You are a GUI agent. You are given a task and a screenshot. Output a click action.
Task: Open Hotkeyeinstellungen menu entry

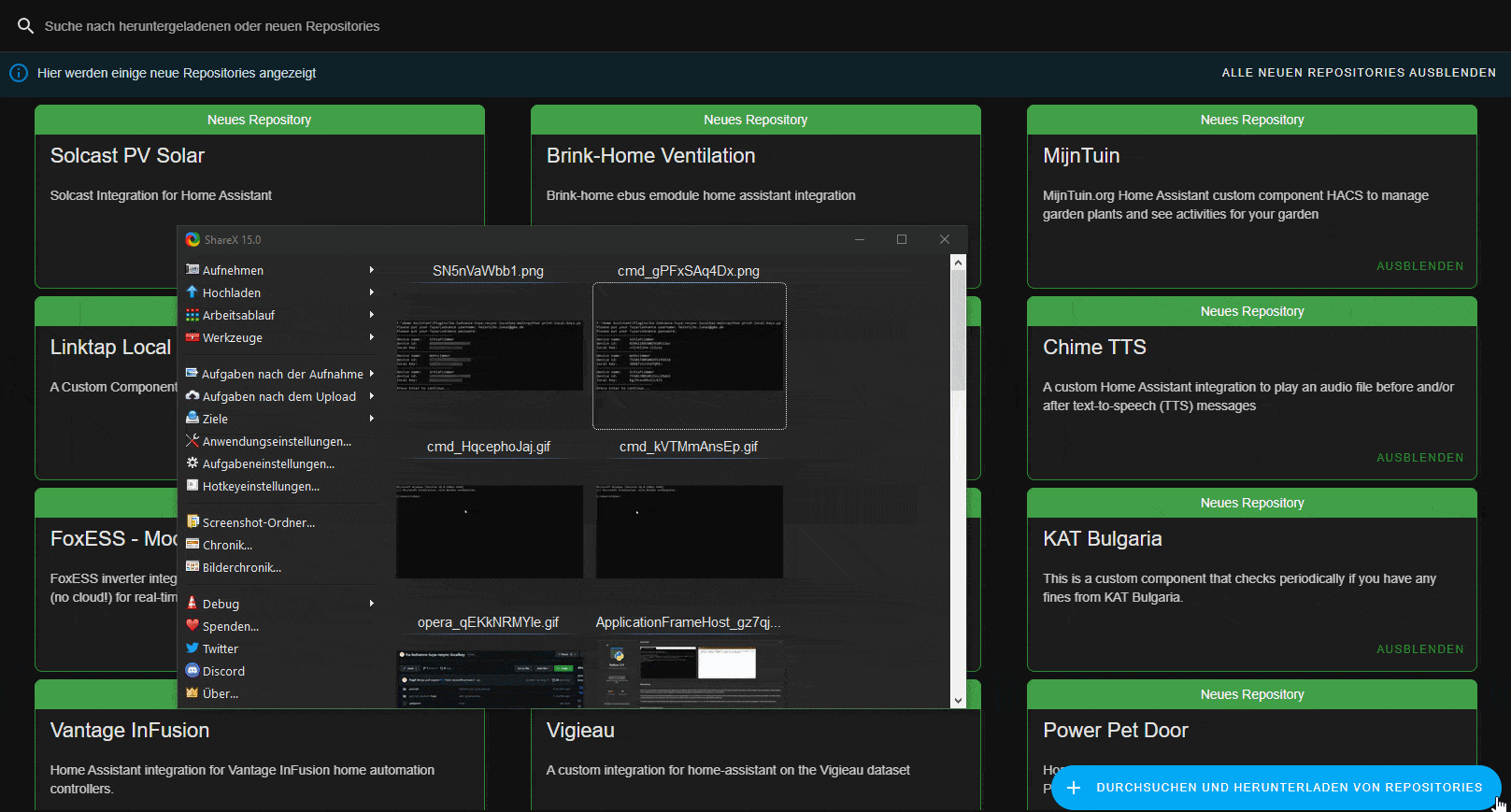(x=261, y=486)
